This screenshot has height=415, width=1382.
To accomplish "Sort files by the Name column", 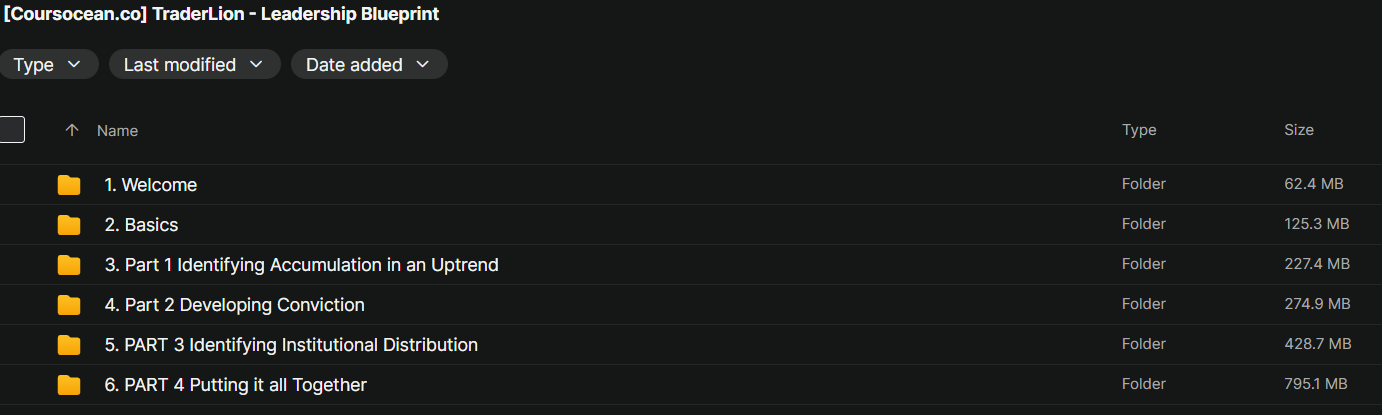I will click(117, 131).
